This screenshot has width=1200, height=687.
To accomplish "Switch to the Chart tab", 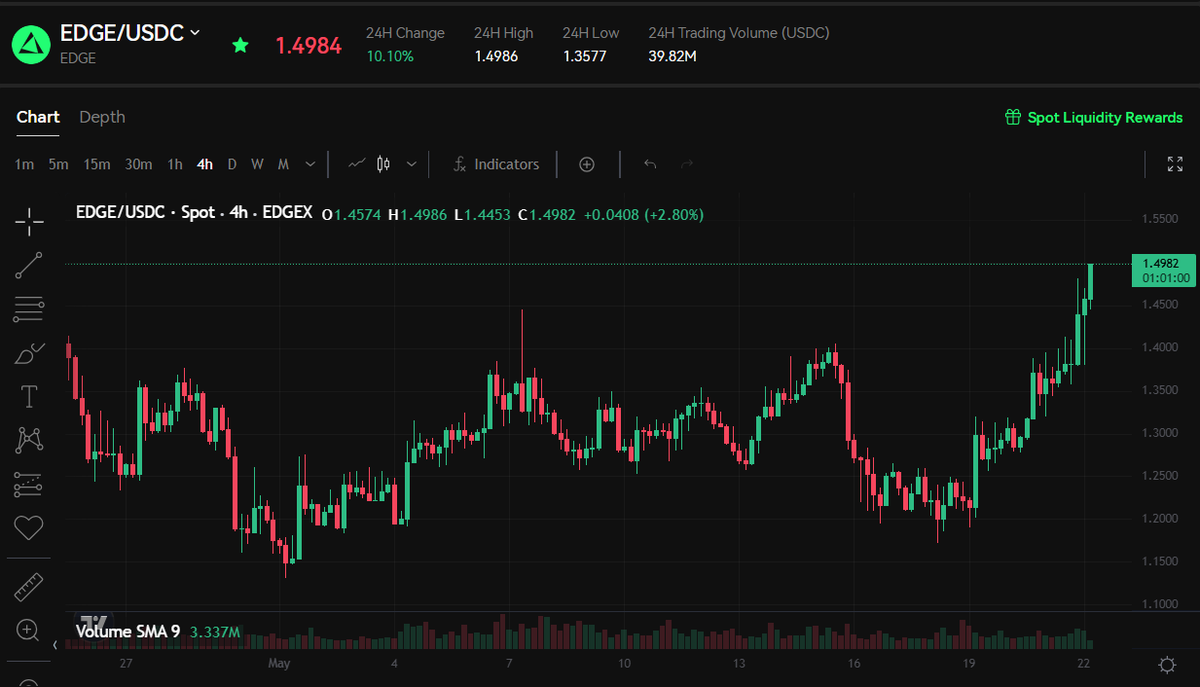I will pos(38,117).
